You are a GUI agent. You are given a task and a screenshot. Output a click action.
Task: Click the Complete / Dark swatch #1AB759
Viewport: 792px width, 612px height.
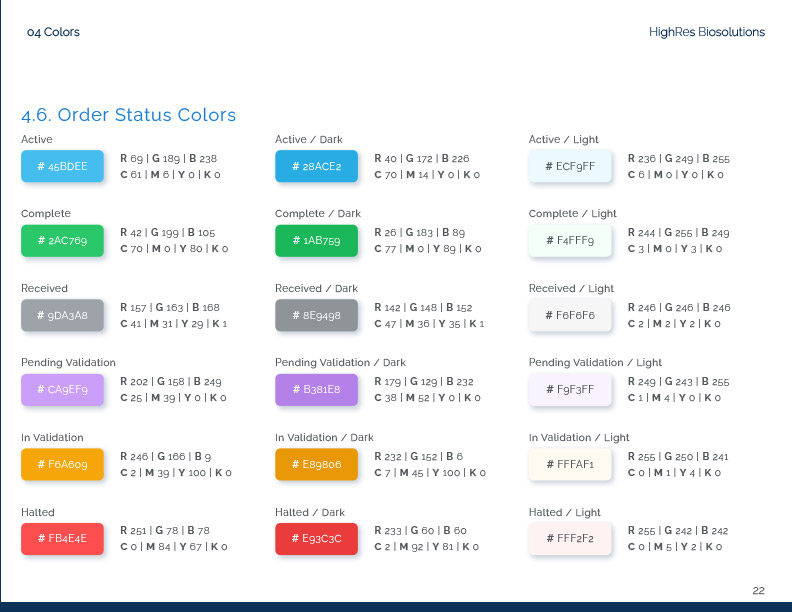(x=316, y=241)
